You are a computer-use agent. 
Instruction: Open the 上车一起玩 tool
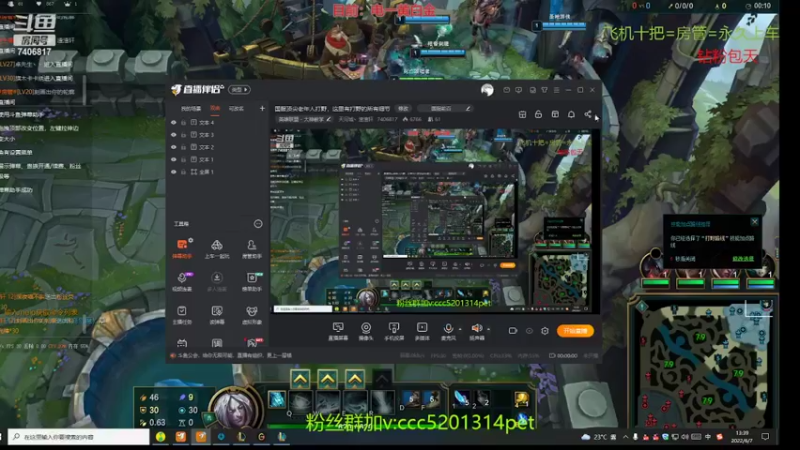pyautogui.click(x=217, y=248)
